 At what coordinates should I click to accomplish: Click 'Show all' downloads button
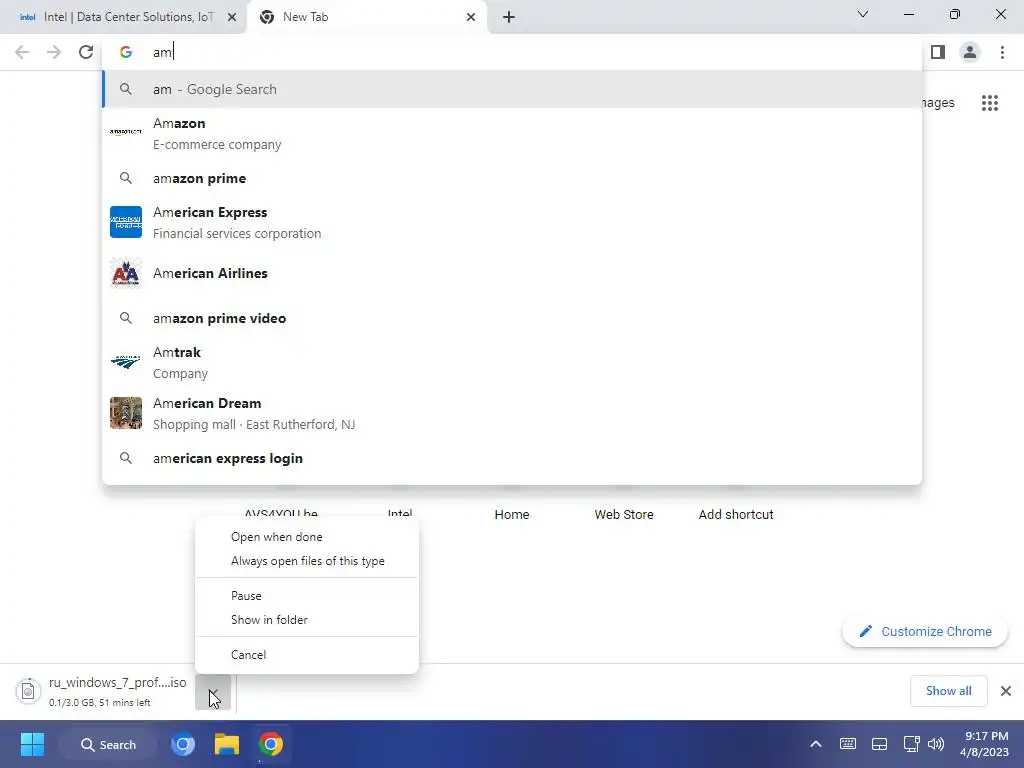[948, 691]
